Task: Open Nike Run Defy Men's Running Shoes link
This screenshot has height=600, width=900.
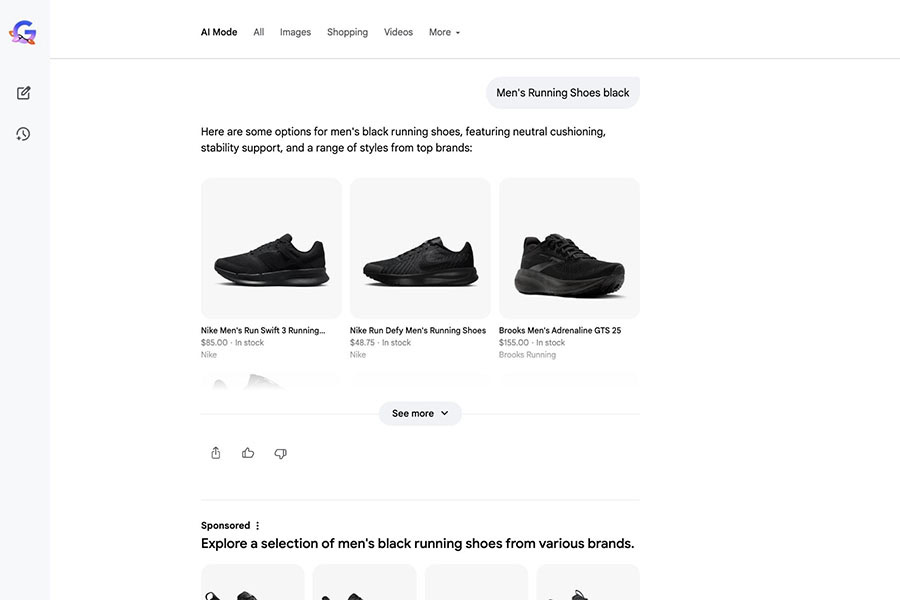Action: click(x=418, y=330)
